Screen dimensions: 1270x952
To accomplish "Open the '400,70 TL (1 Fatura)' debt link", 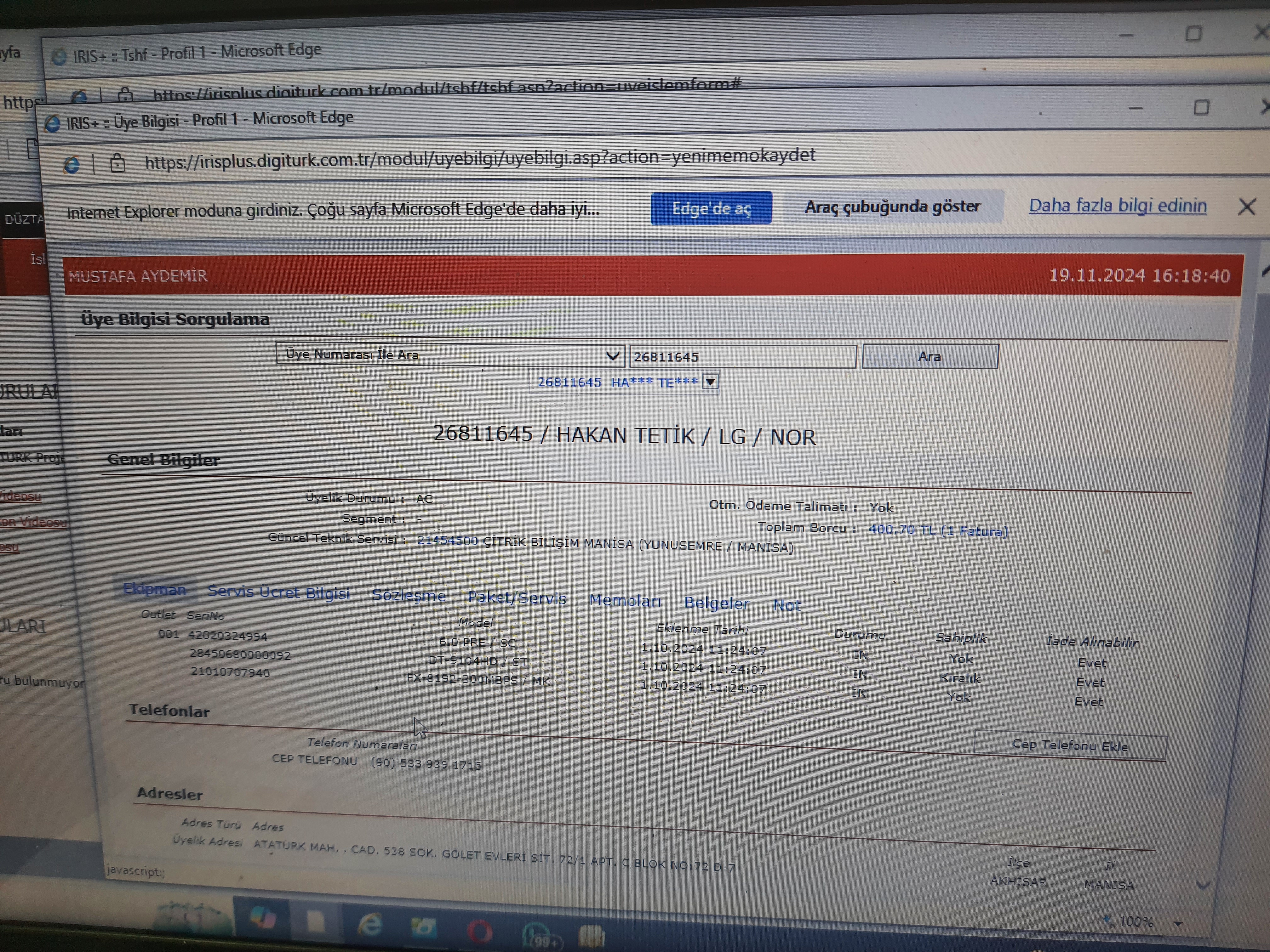I will (938, 530).
